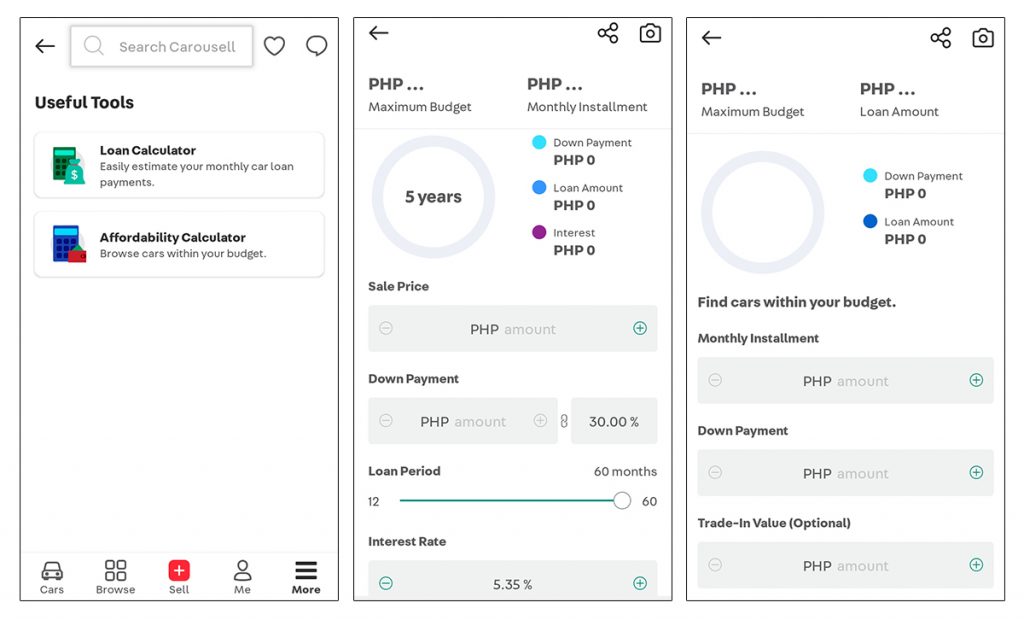Increase Sale Price with the plus stepper

click(x=641, y=328)
